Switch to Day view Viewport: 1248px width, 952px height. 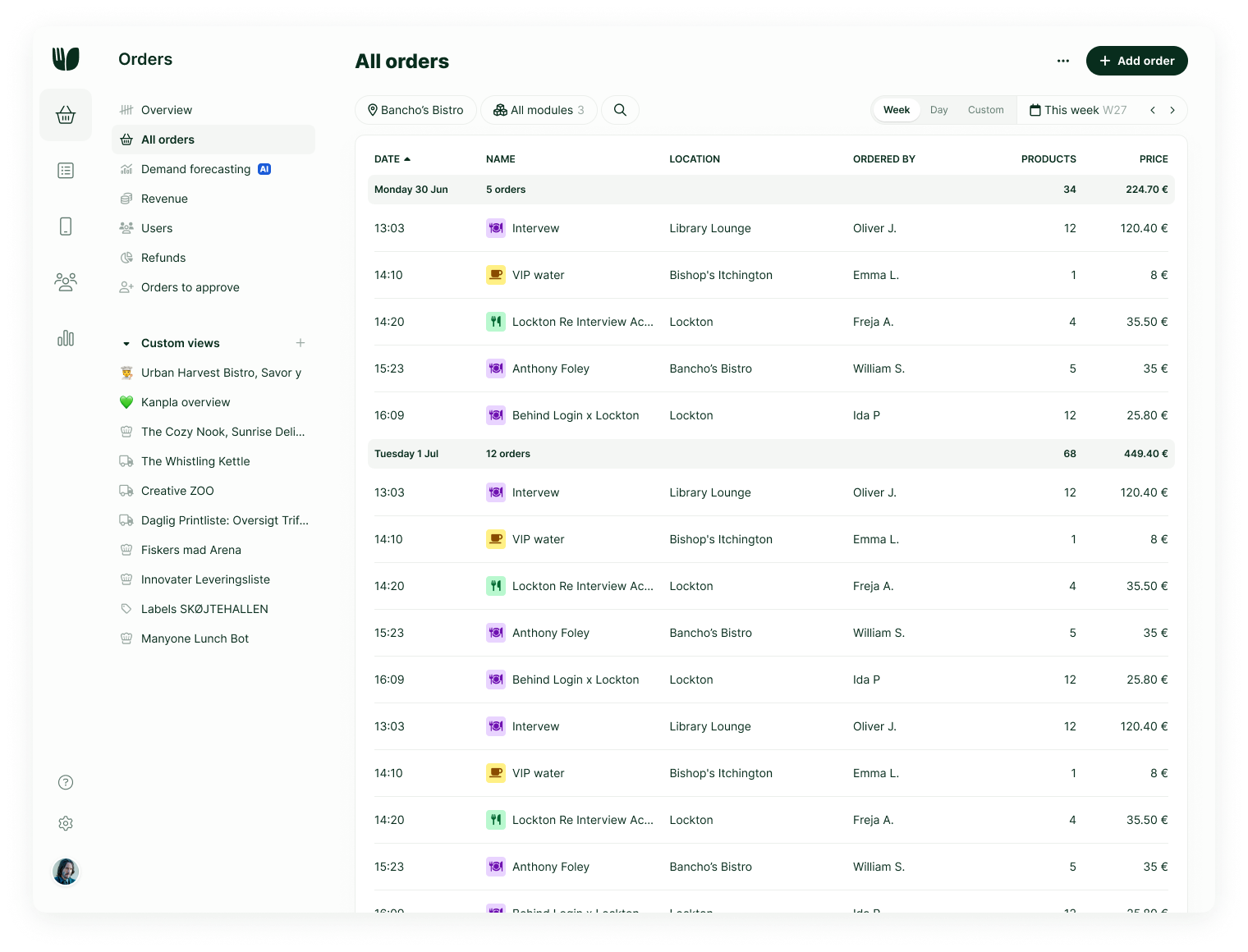coord(938,110)
